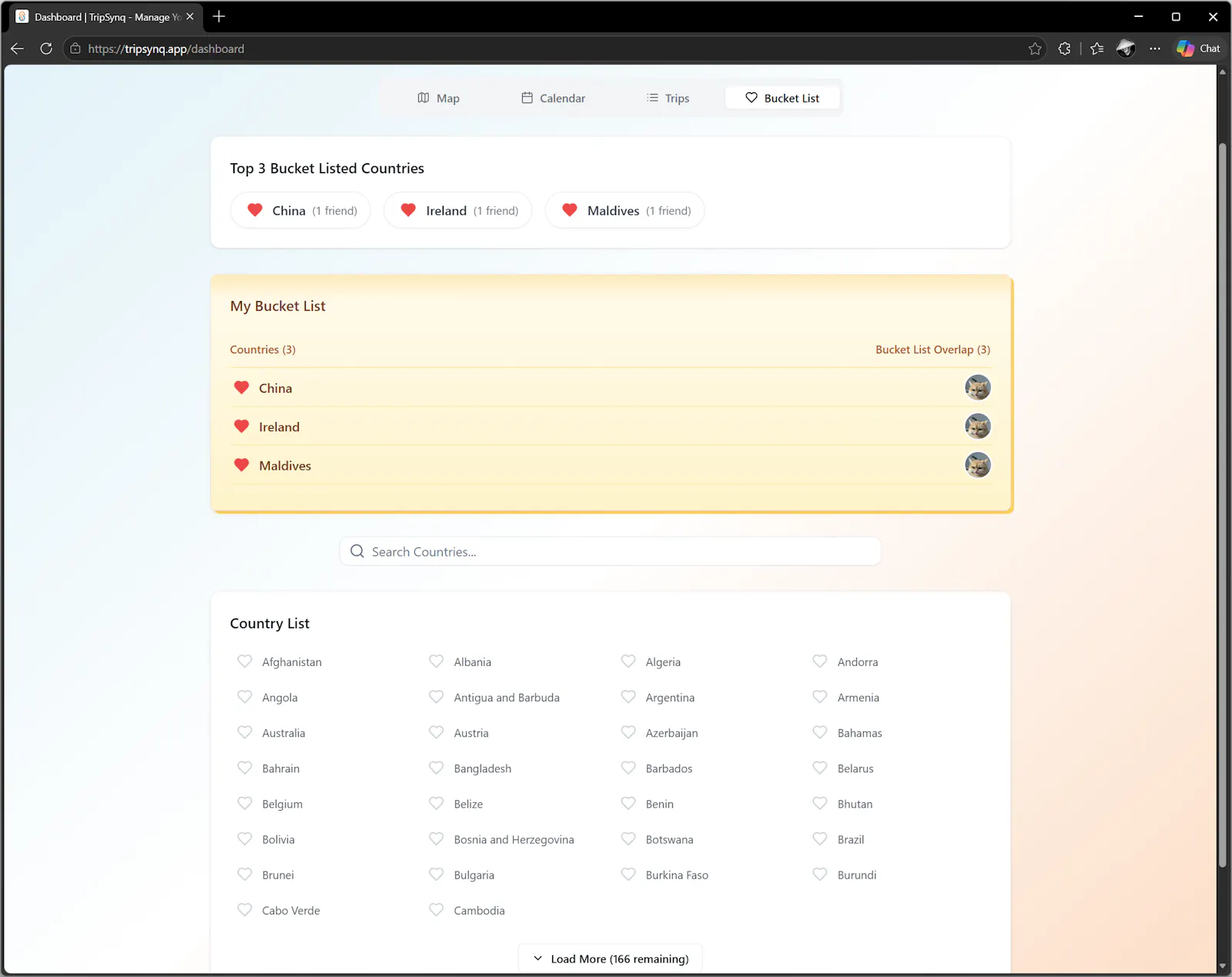Bookmark page with the star icon
This screenshot has height=977, width=1232.
(x=1035, y=49)
